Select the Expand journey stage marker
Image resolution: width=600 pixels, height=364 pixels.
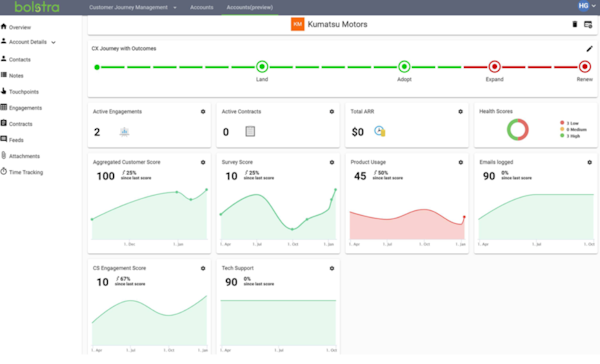pos(494,67)
